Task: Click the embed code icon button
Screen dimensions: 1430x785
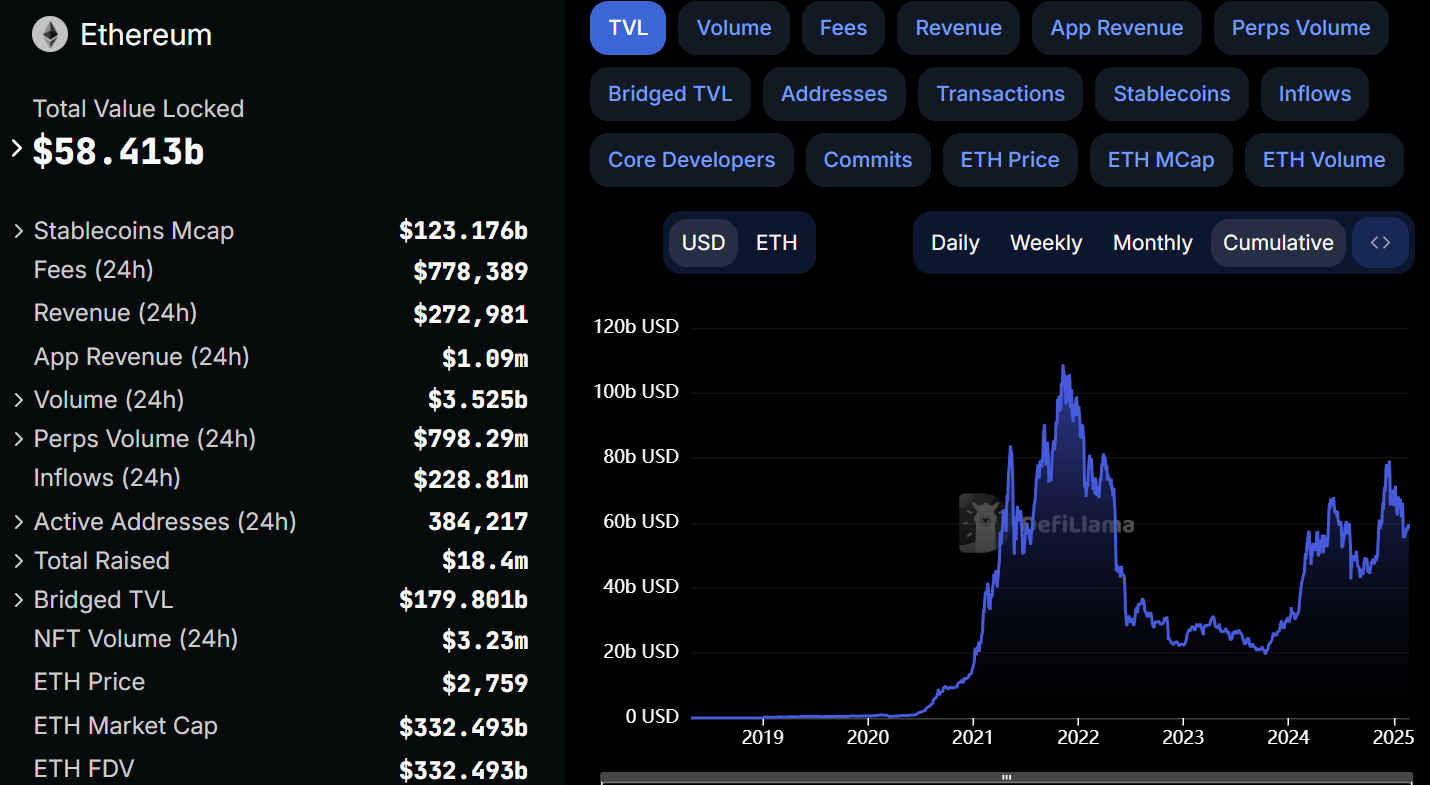Action: click(1380, 243)
